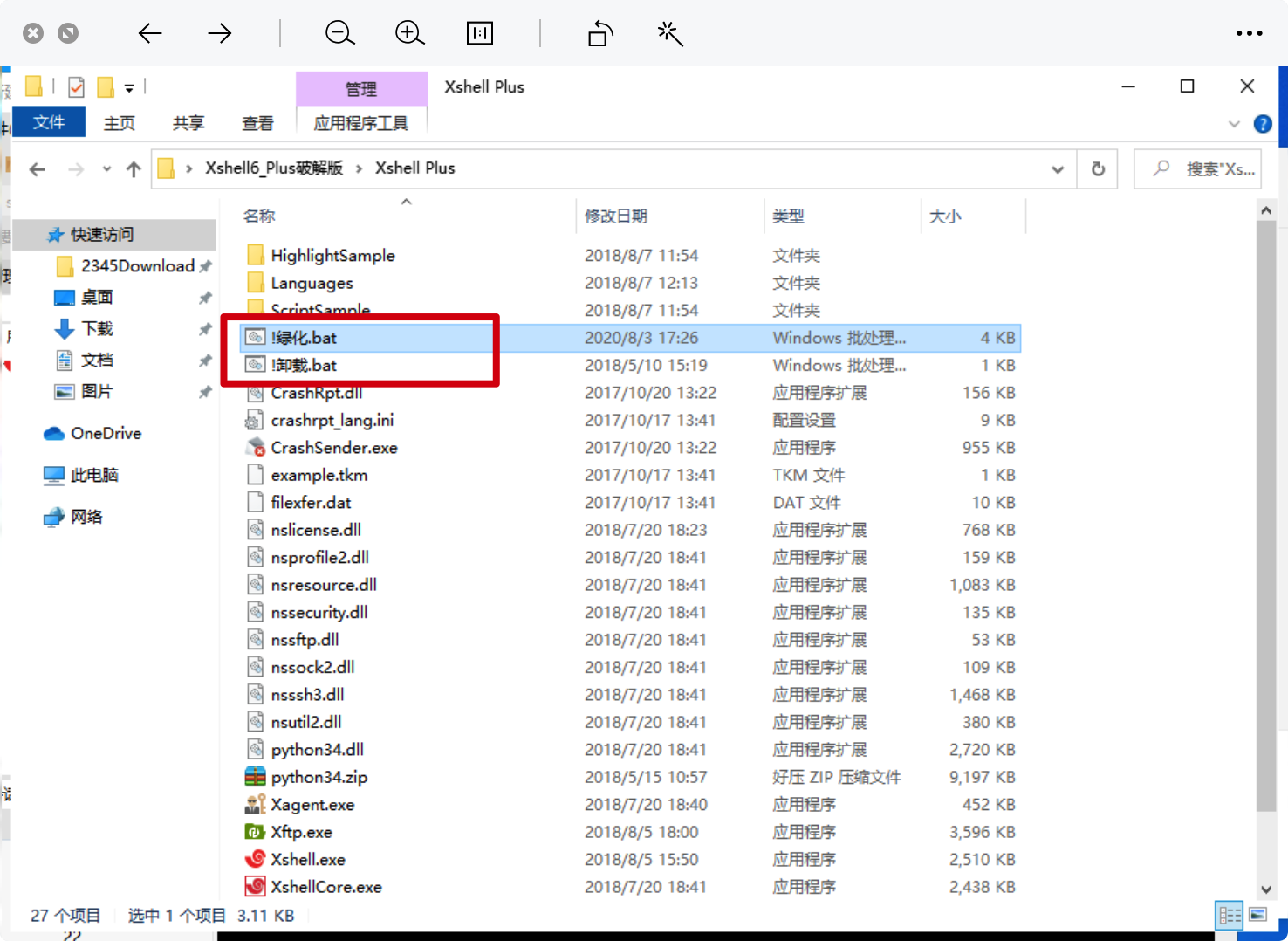Open the 共享 ribbon tab
Image resolution: width=1288 pixels, height=941 pixels.
pyautogui.click(x=188, y=123)
